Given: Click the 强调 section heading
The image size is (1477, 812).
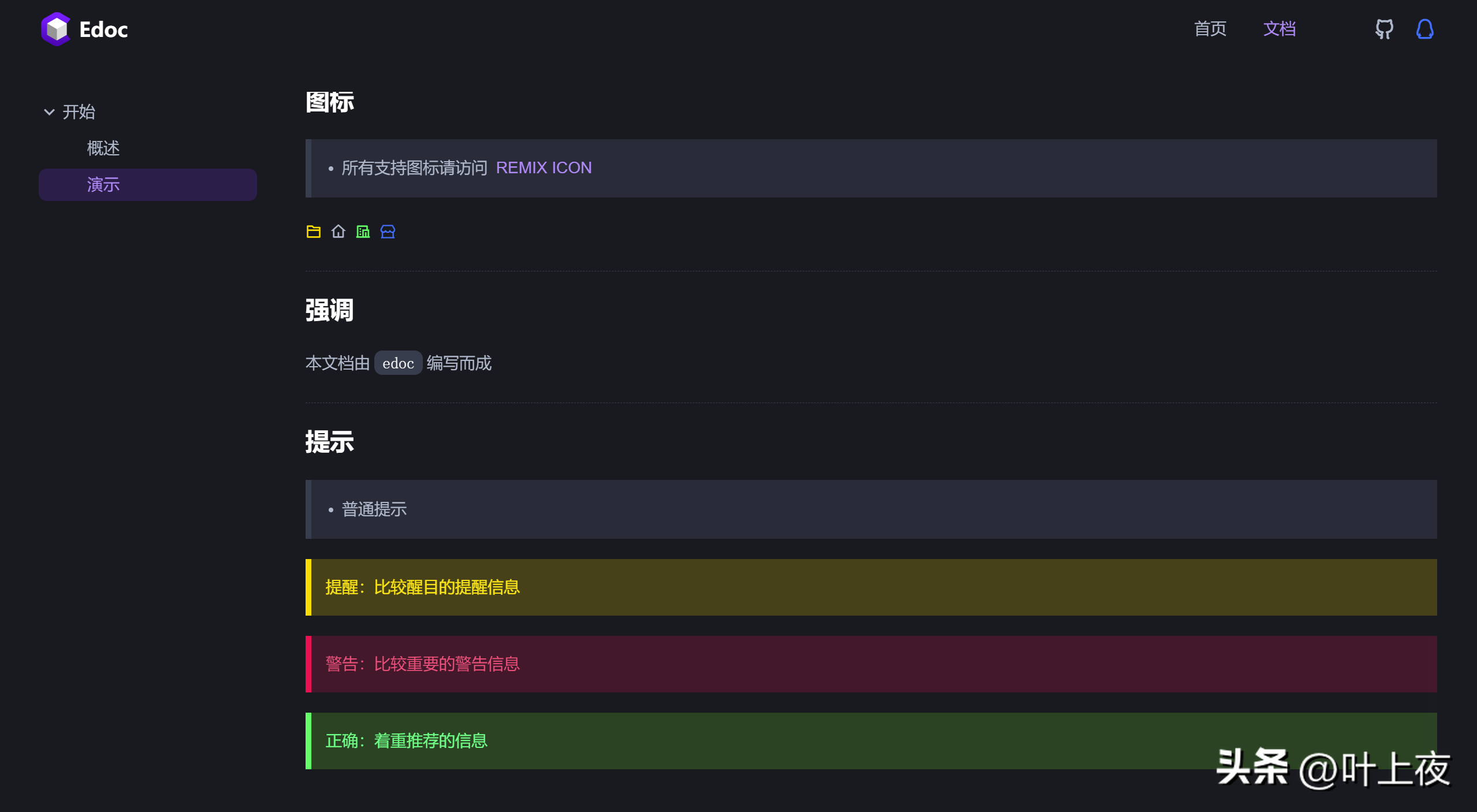Looking at the screenshot, I should point(329,310).
